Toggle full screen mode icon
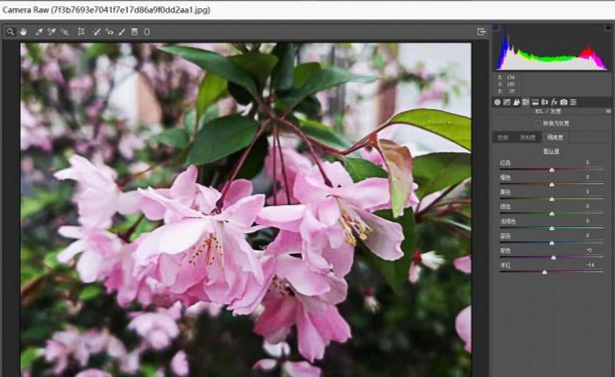Image resolution: width=615 pixels, height=377 pixels. [x=482, y=32]
